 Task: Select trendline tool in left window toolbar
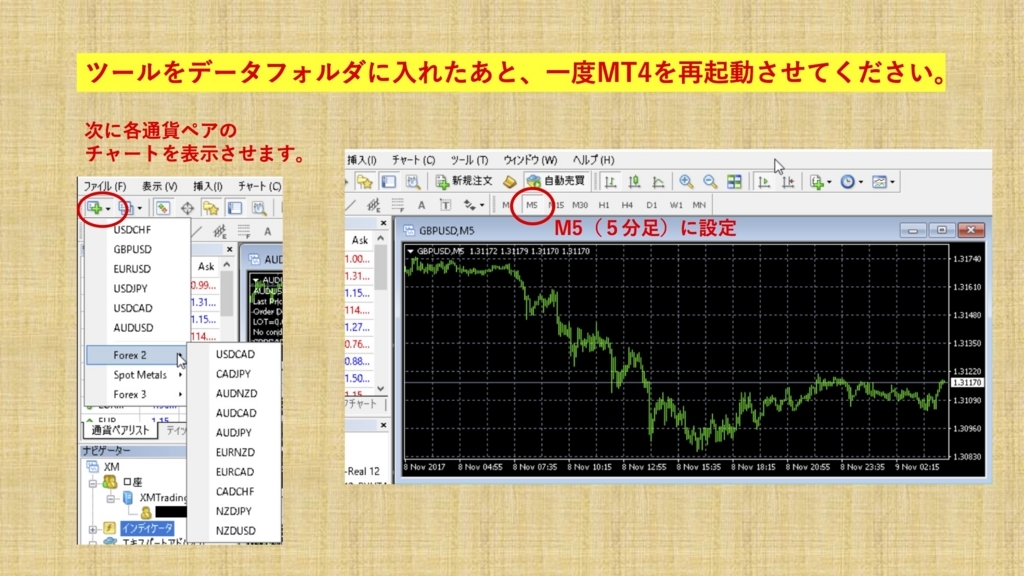[197, 231]
